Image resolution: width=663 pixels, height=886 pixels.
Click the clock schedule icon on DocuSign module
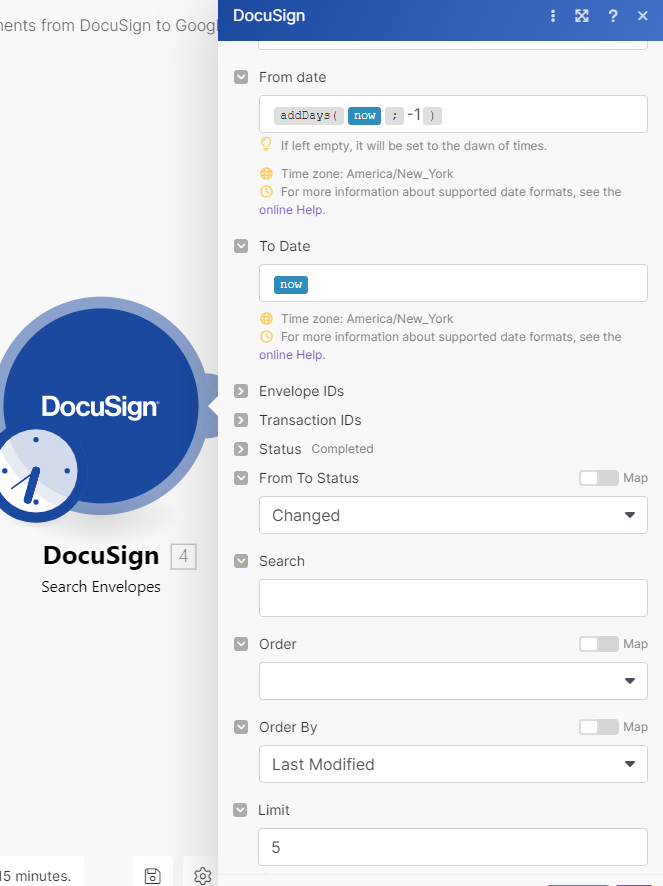pyautogui.click(x=37, y=472)
